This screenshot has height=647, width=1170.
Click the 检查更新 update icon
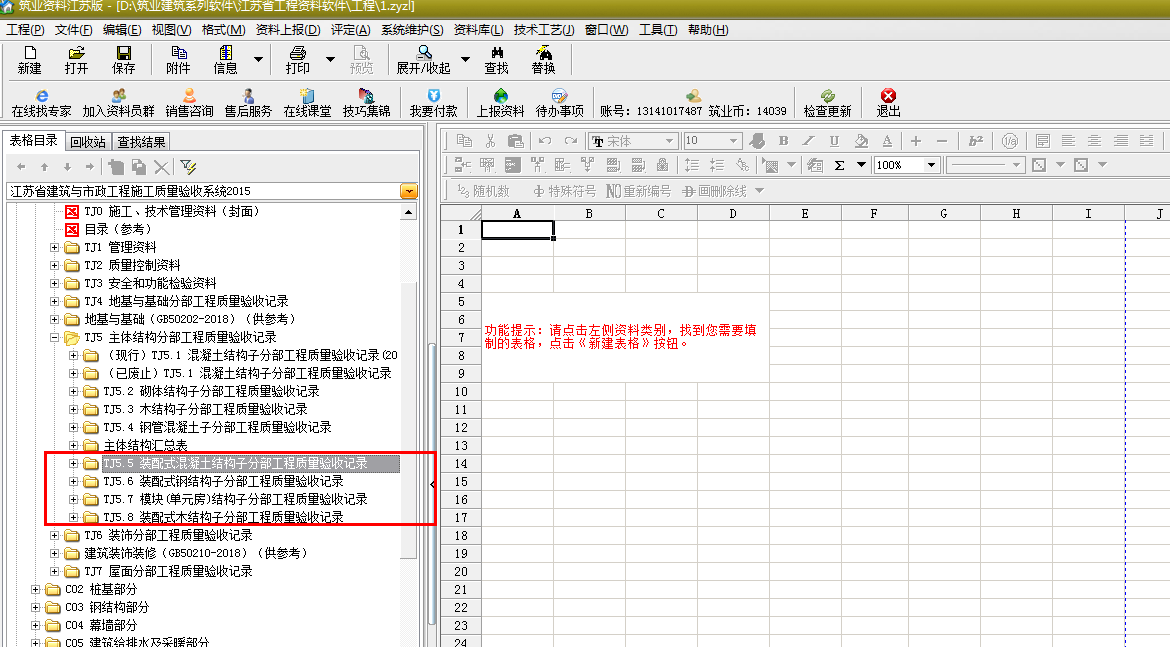click(x=827, y=102)
